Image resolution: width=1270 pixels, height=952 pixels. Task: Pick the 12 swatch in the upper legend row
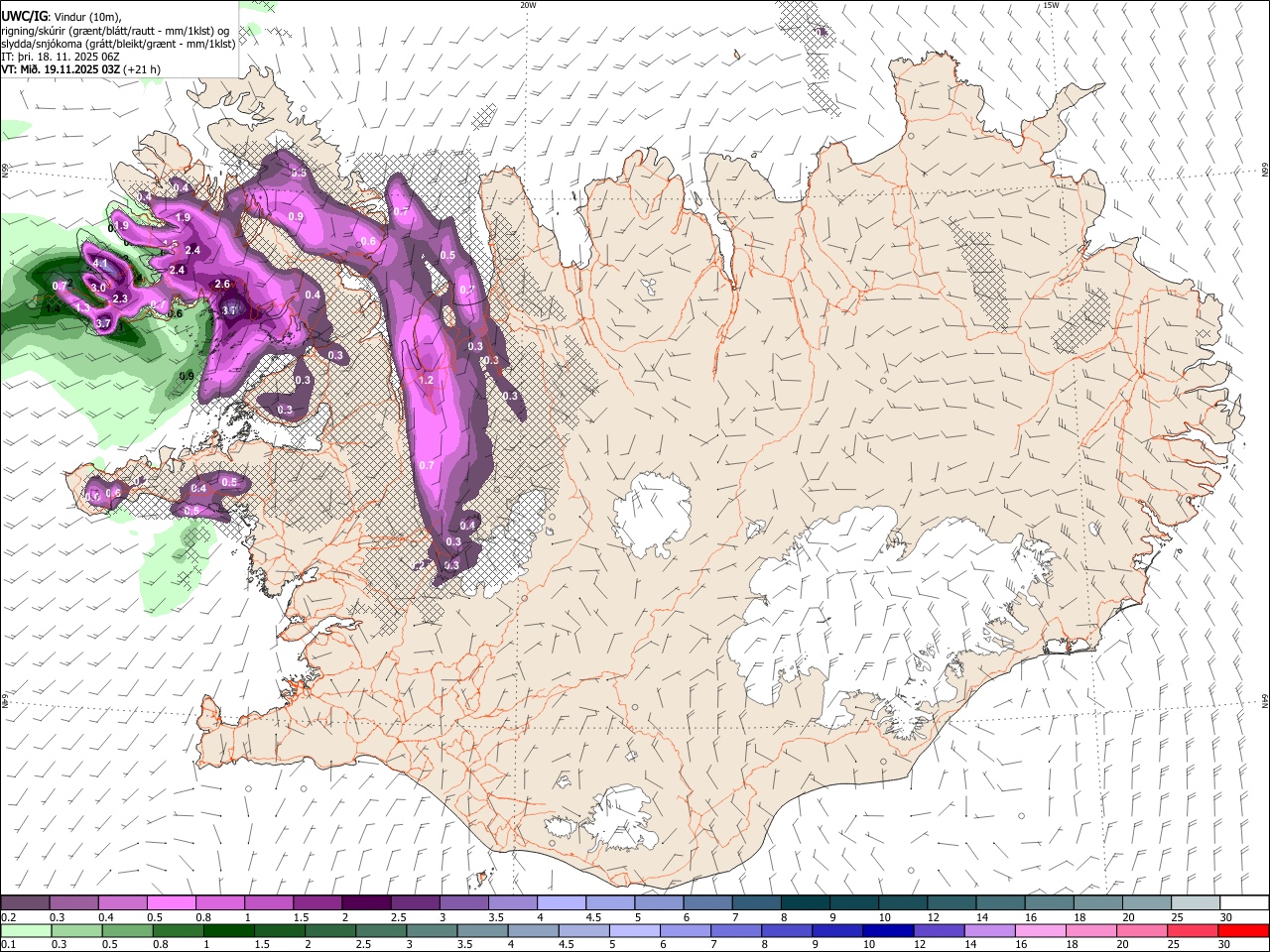coord(951,902)
